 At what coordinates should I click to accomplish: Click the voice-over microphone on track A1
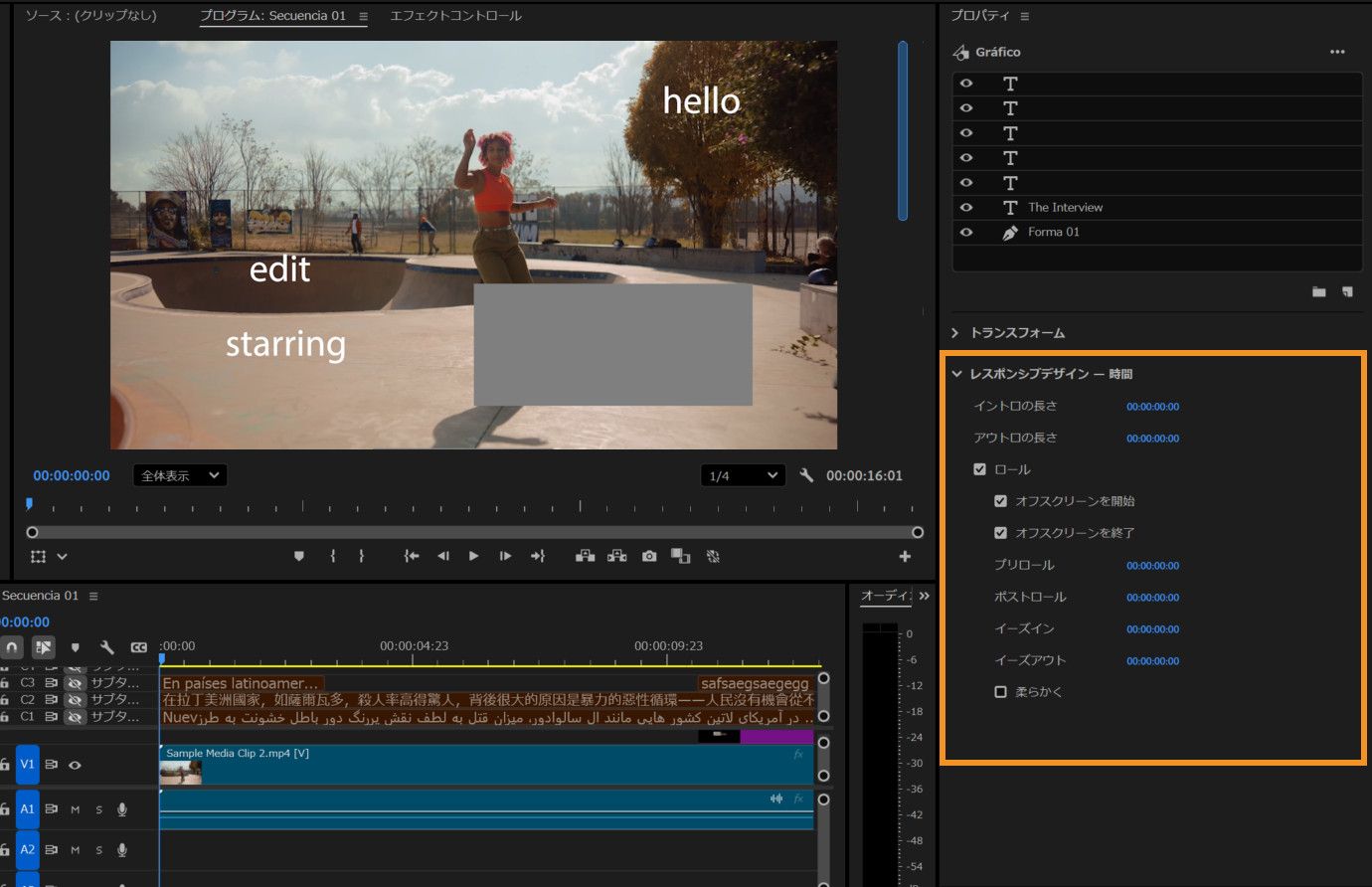pos(122,809)
